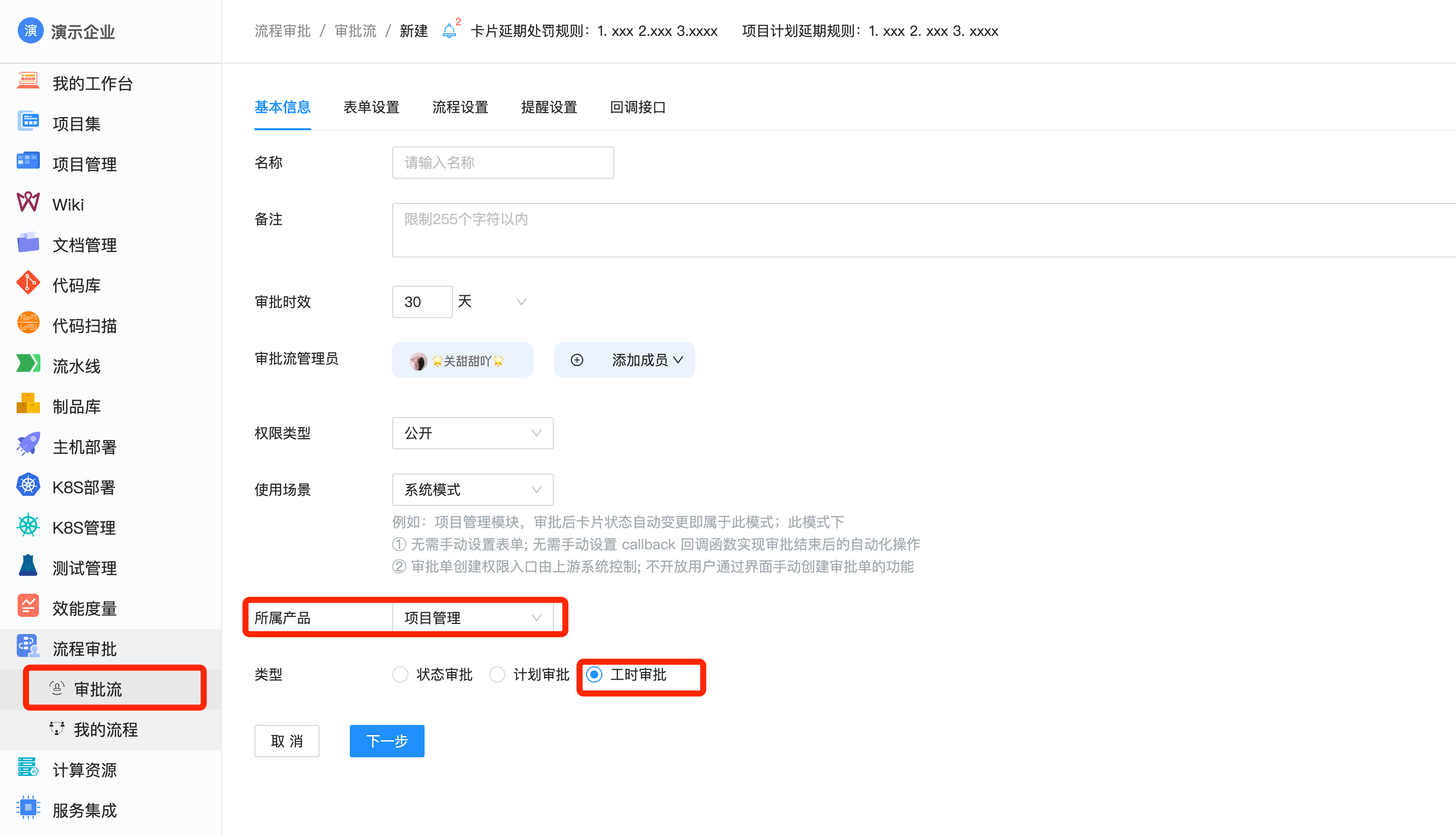Screen dimensions: 1456x836
Task: Open the 权限类型 dropdown showing 公开
Action: point(472,433)
